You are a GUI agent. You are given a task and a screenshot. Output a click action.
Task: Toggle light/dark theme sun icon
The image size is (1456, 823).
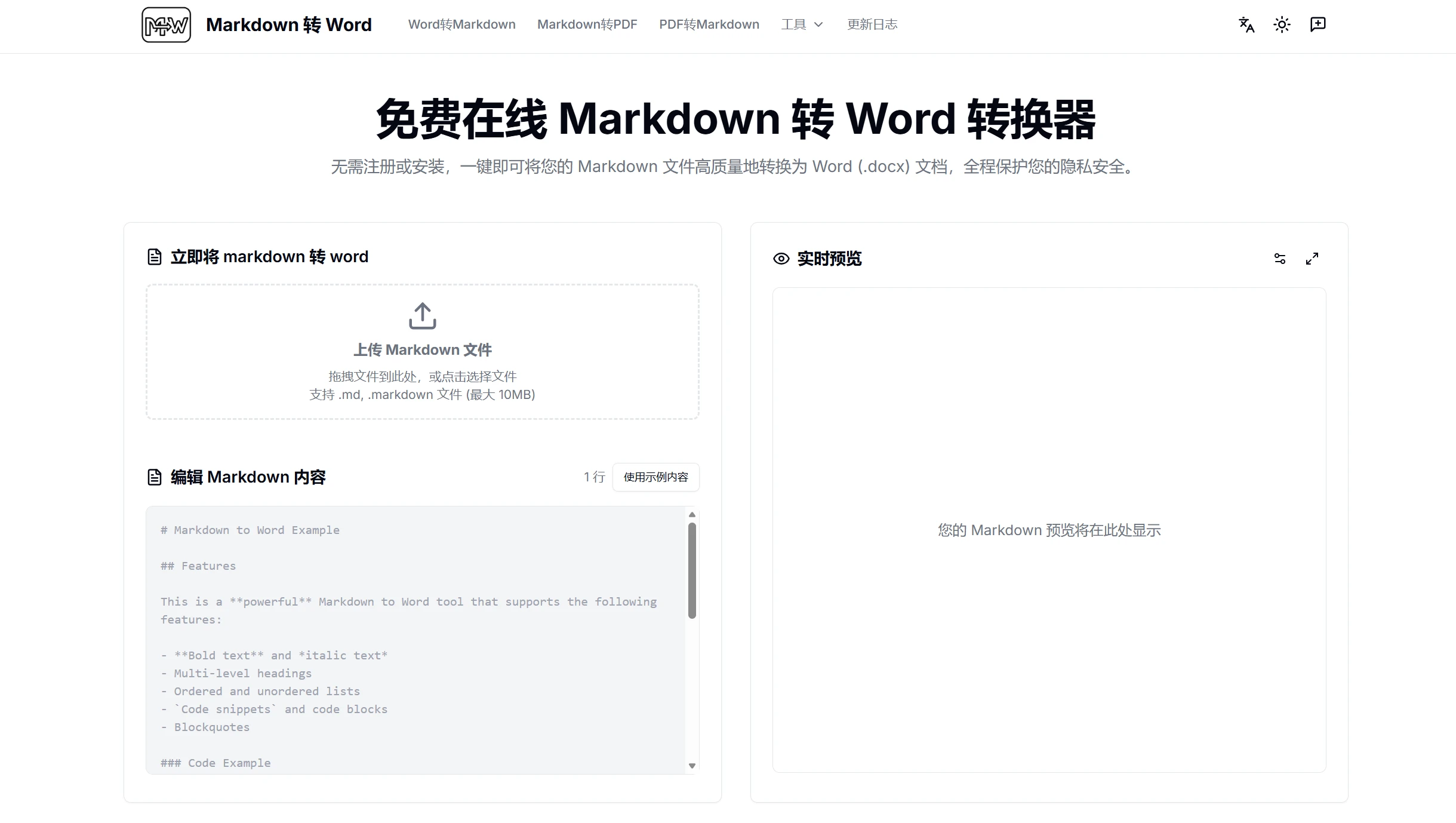[x=1282, y=24]
